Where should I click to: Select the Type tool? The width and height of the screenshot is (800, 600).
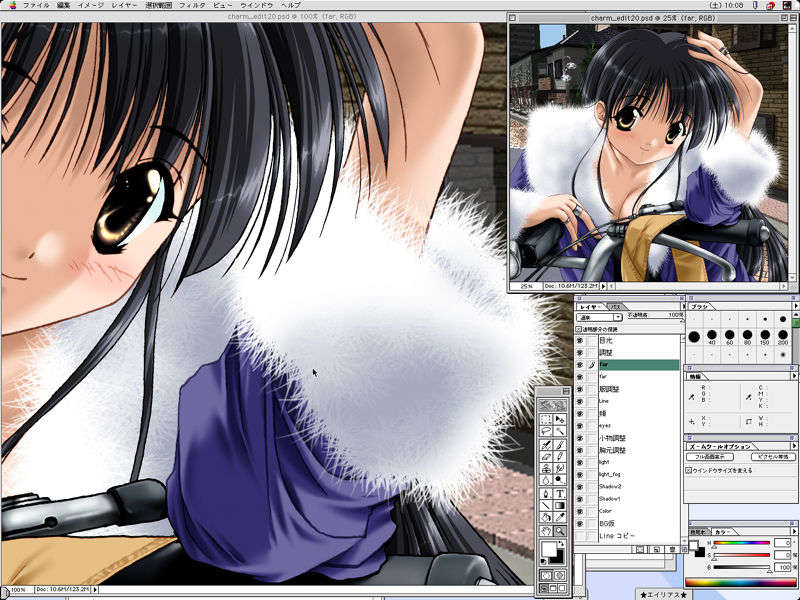pos(560,494)
